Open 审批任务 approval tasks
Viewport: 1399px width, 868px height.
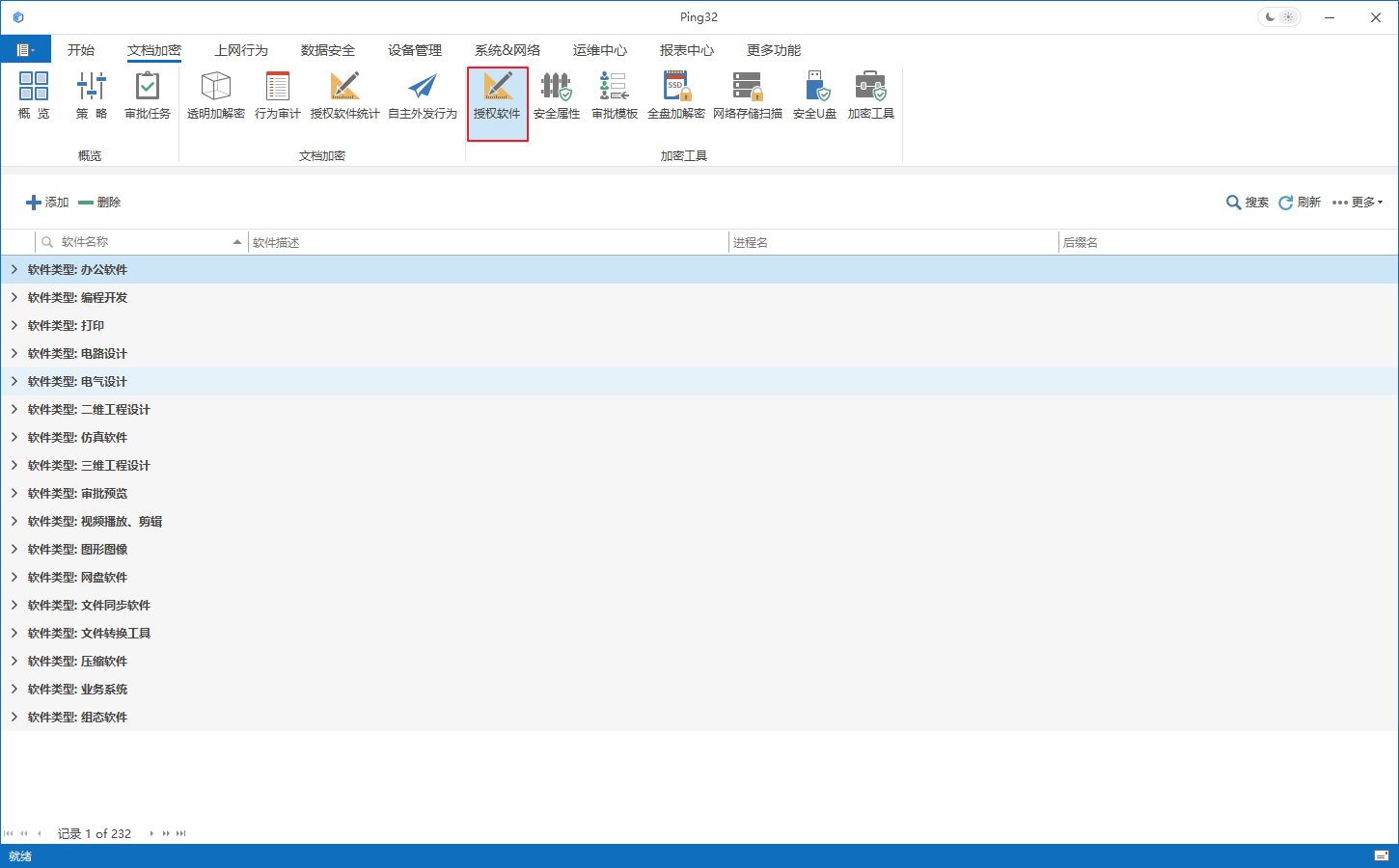pos(148,95)
